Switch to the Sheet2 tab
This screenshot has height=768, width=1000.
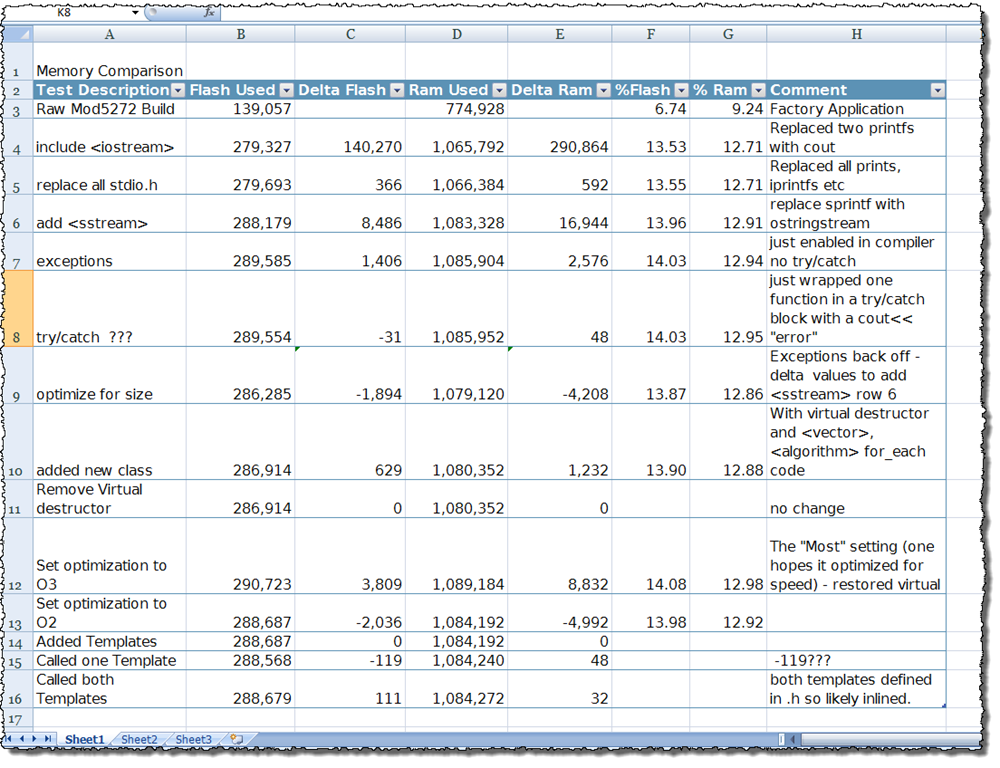pos(139,739)
